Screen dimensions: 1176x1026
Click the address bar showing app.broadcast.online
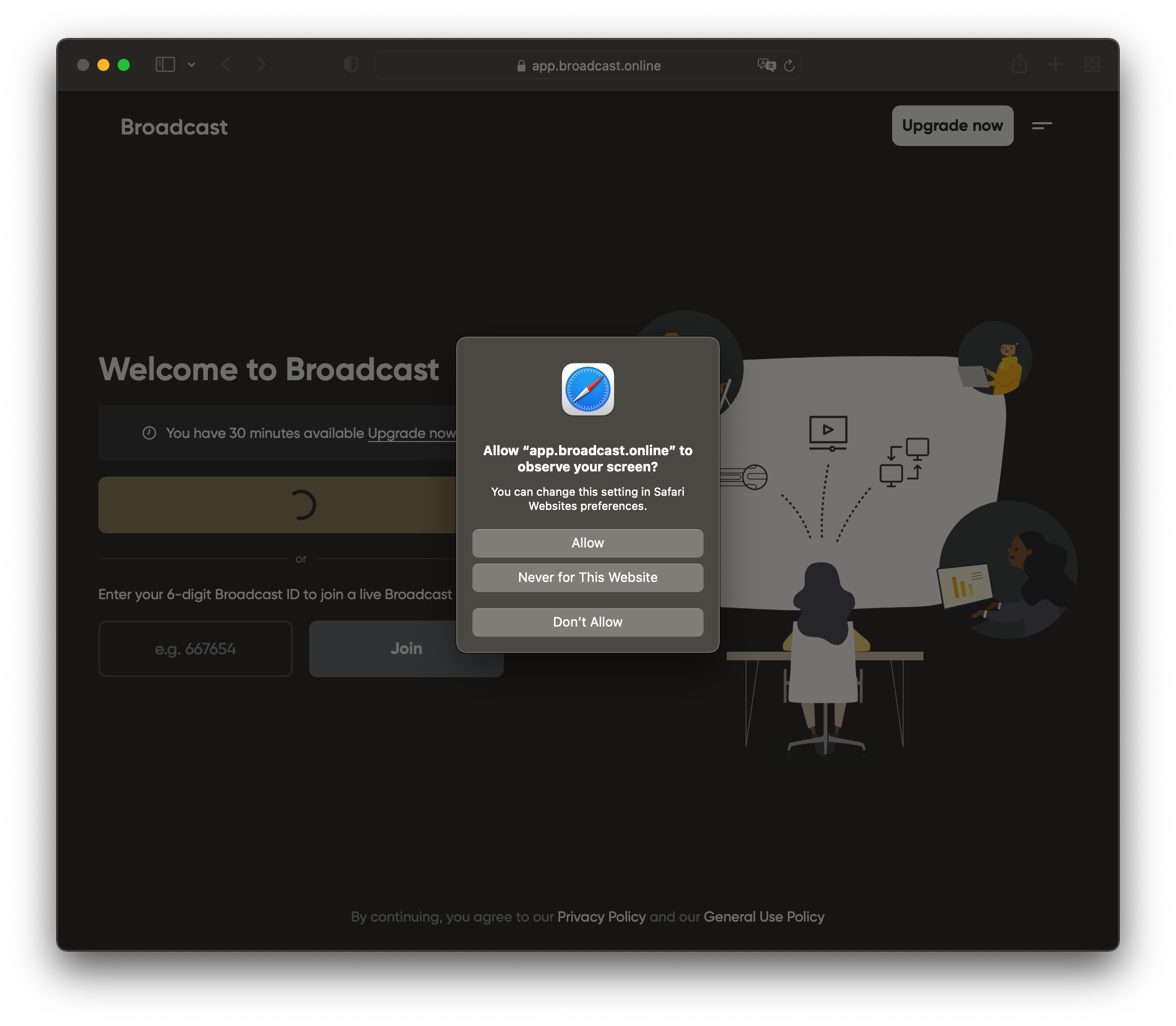point(587,65)
